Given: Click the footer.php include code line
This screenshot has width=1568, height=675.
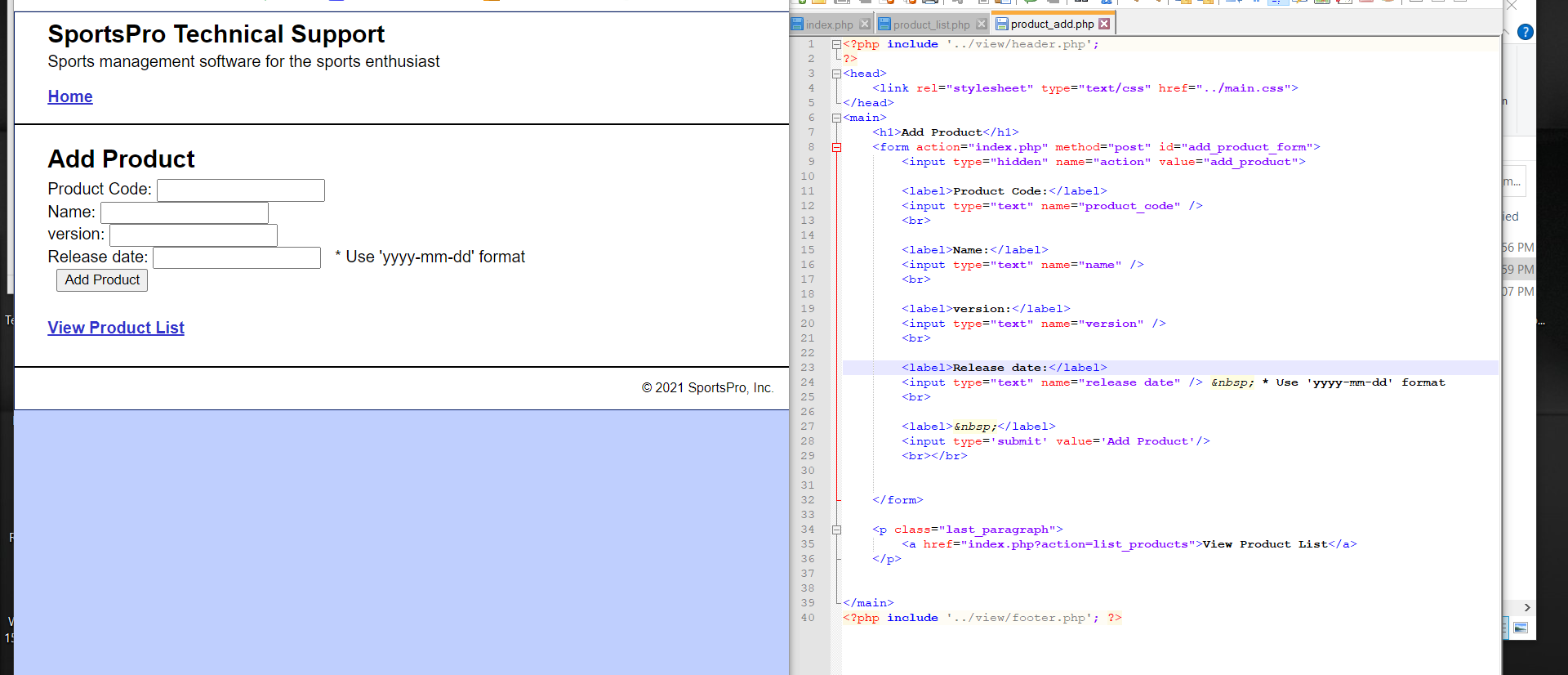Looking at the screenshot, I should pos(982,618).
